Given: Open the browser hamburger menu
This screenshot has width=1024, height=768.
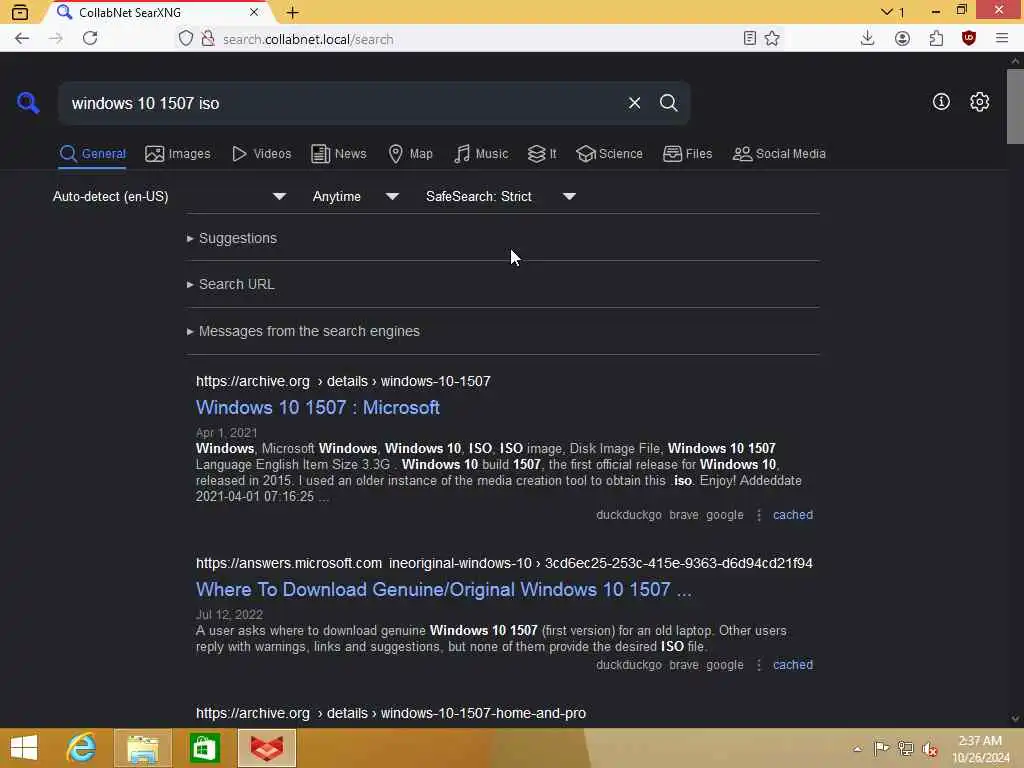Looking at the screenshot, I should point(1002,39).
